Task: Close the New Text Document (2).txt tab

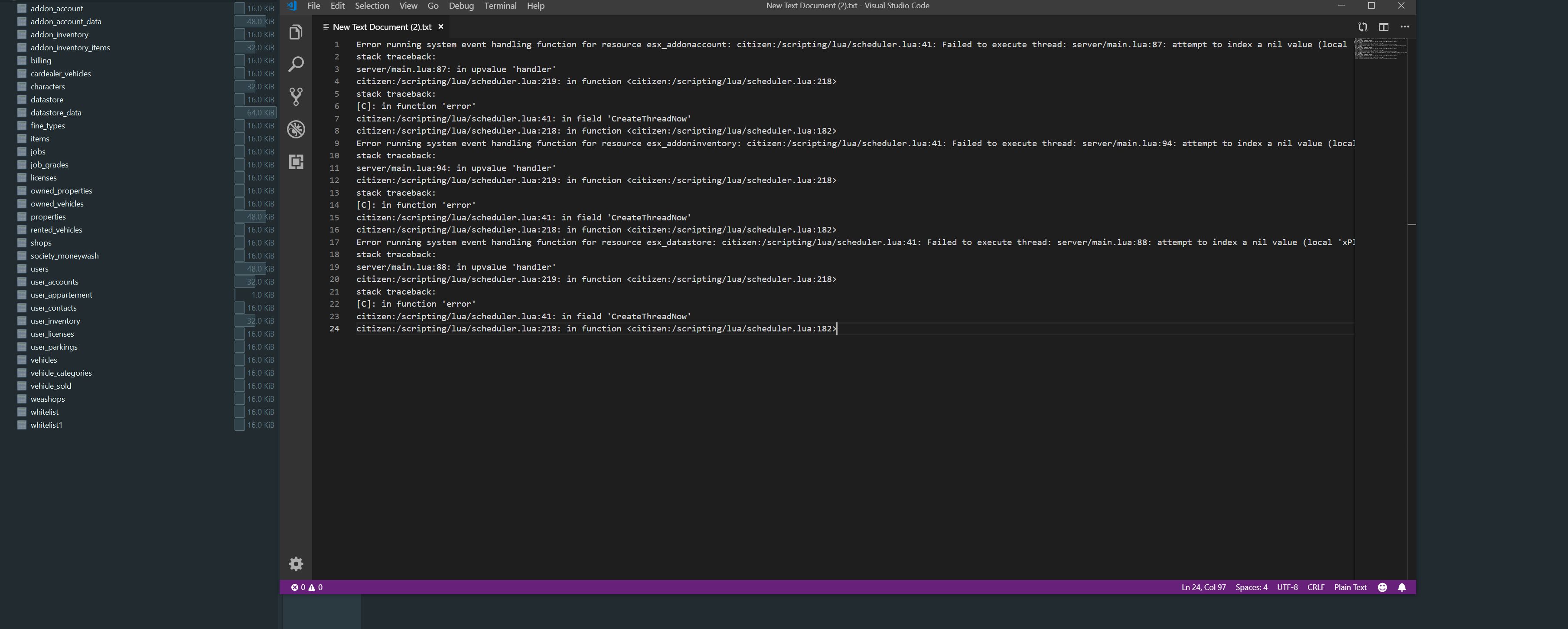Action: coord(441,27)
